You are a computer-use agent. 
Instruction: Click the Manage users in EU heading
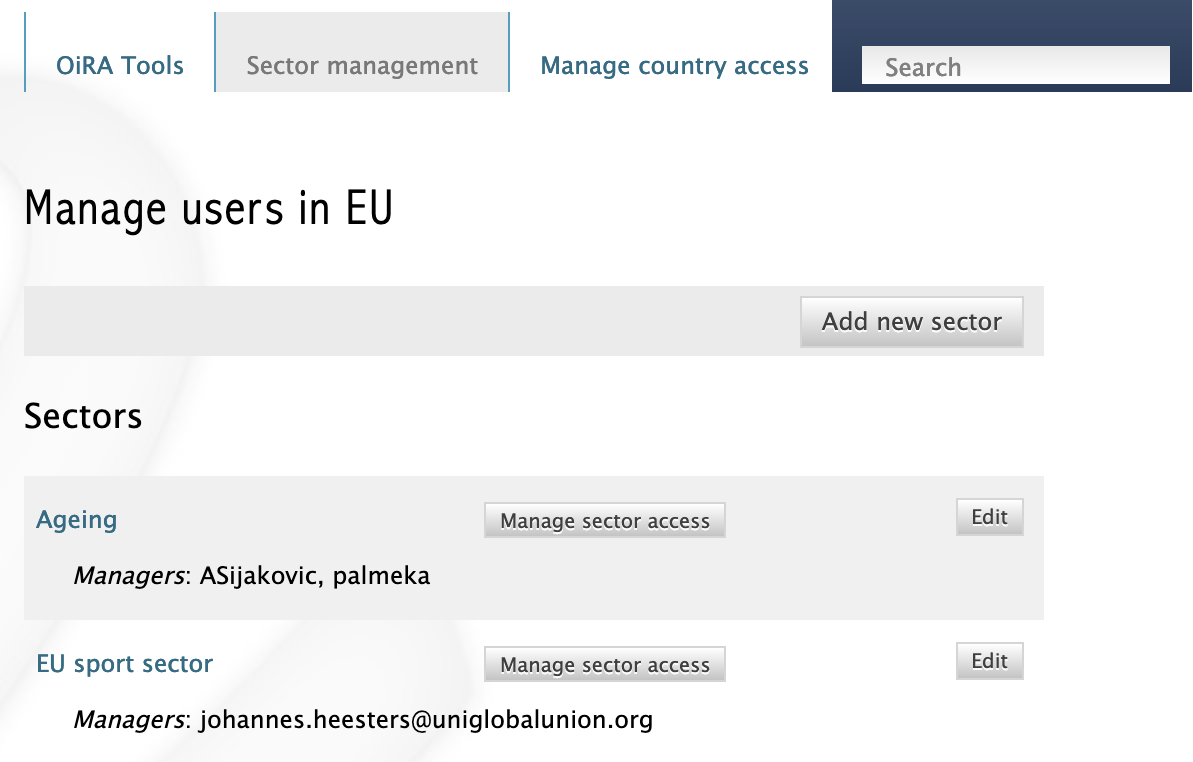click(x=208, y=209)
